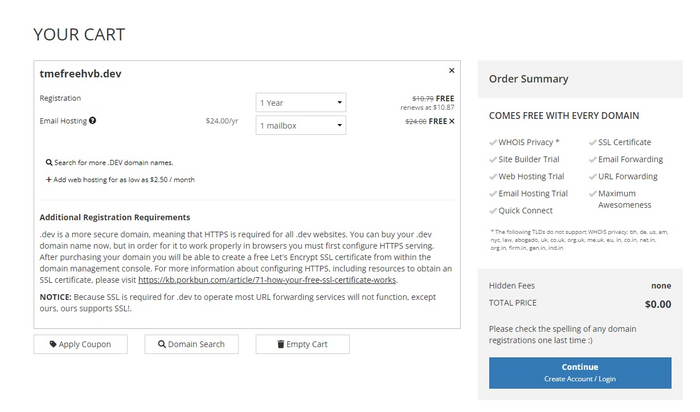
Task: Click the tmefreehvb.dev domain title
Action: tap(80, 74)
